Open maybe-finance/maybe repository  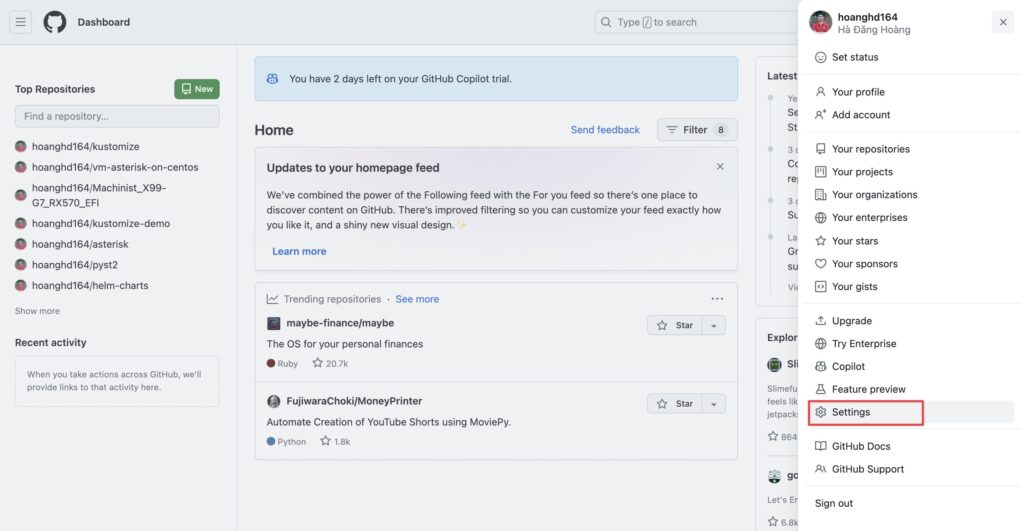coord(340,323)
